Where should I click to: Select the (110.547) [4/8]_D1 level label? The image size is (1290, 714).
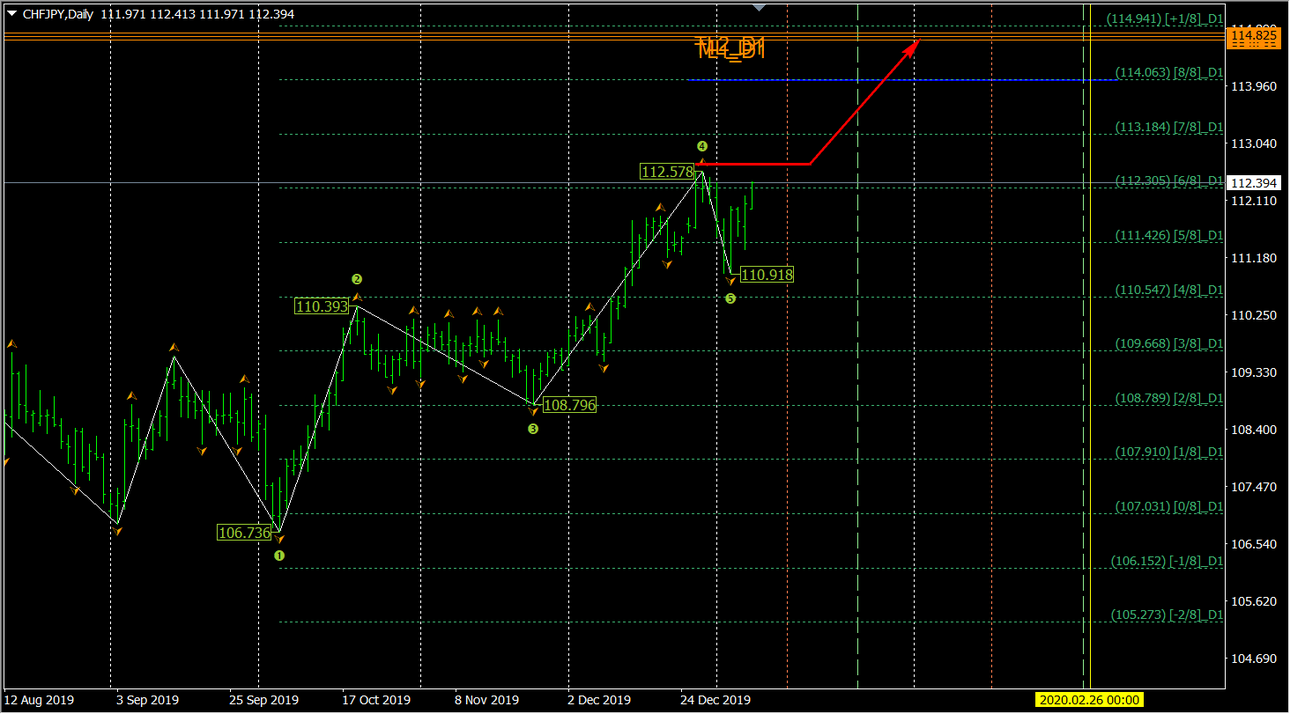coord(1170,289)
